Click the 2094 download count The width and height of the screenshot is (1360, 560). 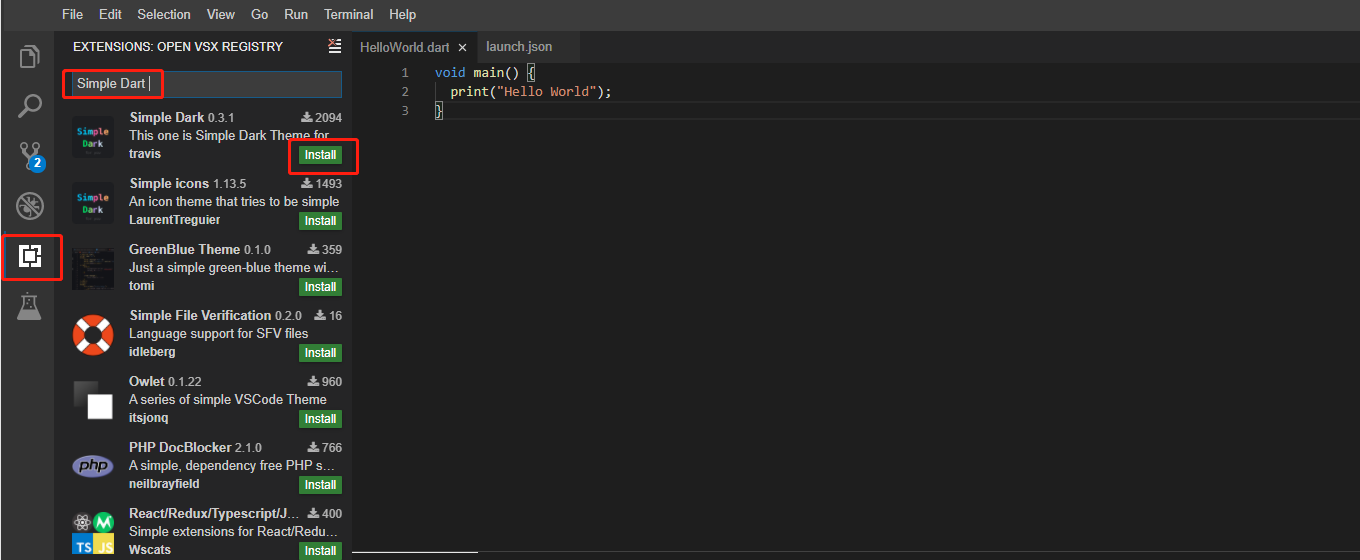(322, 117)
